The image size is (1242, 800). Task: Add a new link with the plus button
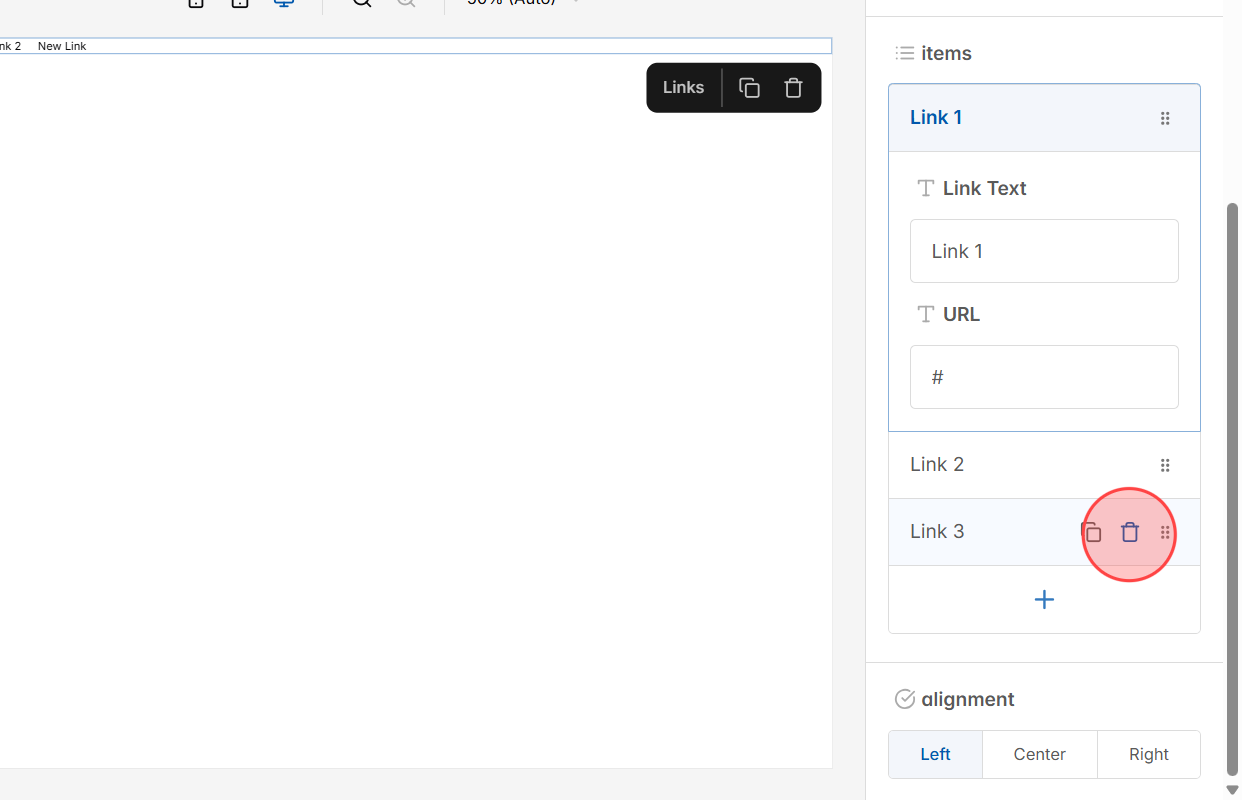click(1044, 599)
